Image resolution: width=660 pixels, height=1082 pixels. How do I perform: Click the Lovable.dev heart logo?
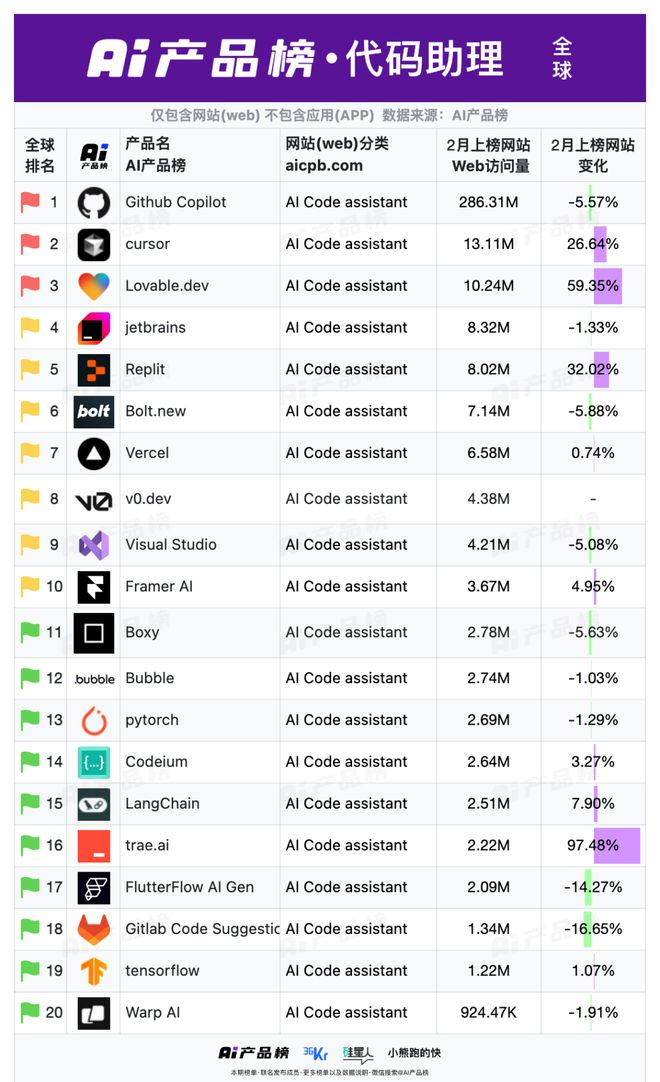[x=94, y=286]
